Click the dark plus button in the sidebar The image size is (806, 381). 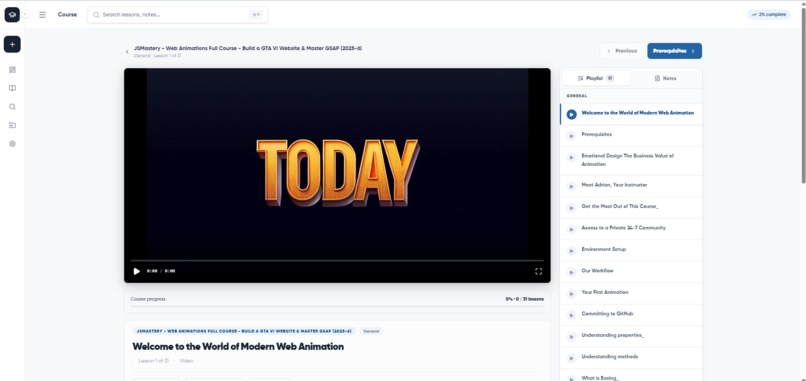pos(12,45)
